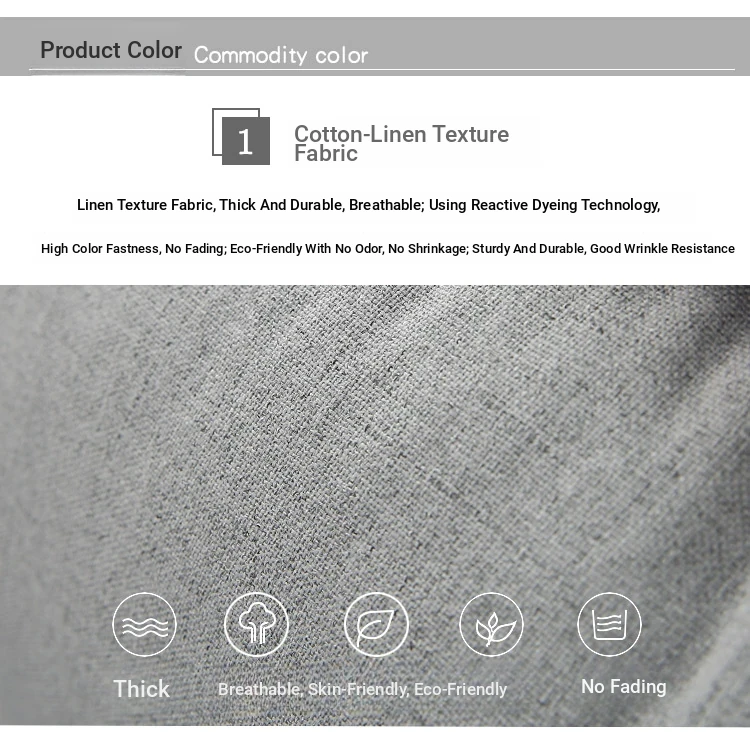Click the Good Wrinkle Resistance text
750x732 pixels.
tap(662, 249)
